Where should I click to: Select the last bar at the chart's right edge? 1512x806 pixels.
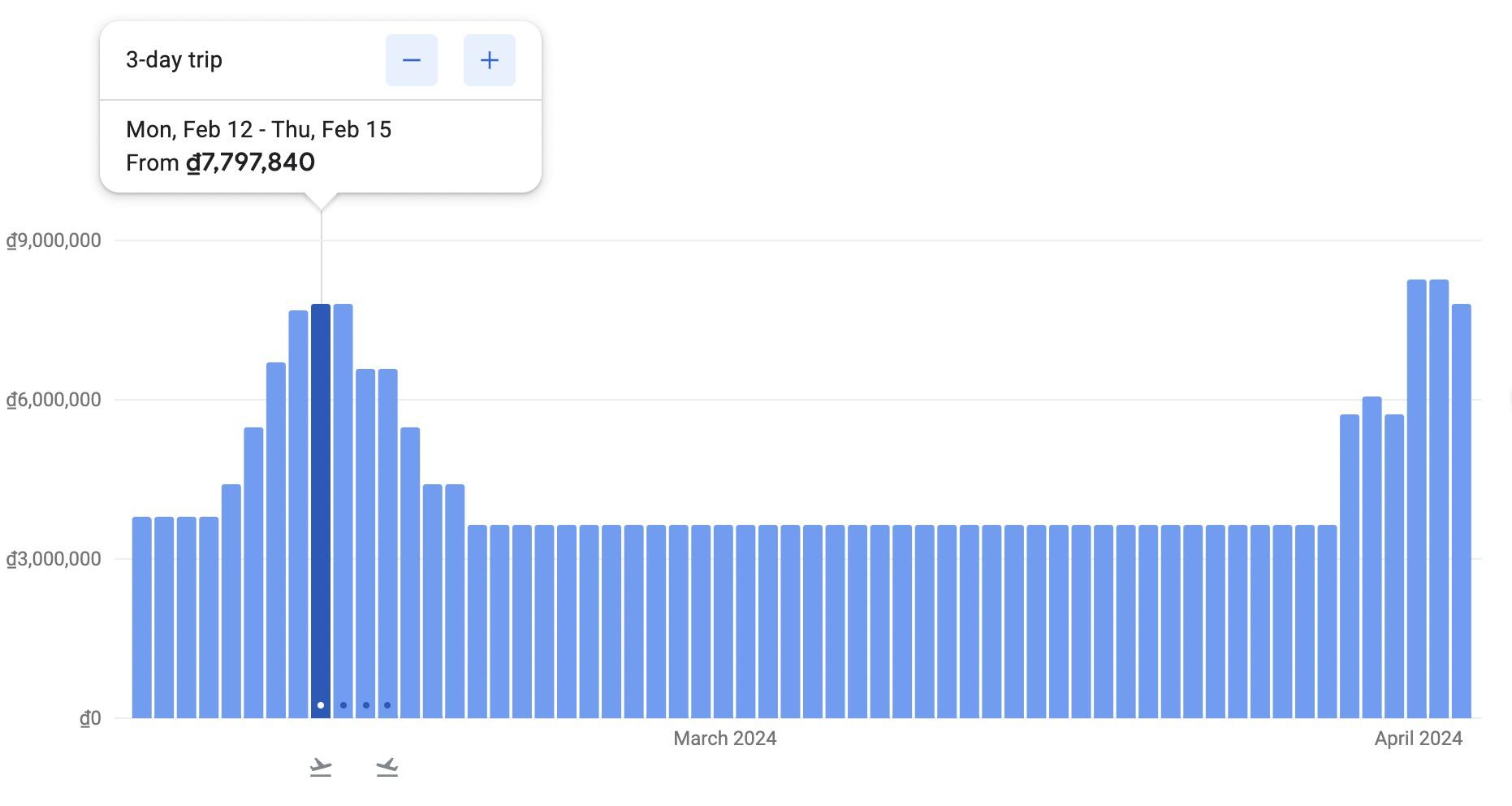coord(1462,511)
